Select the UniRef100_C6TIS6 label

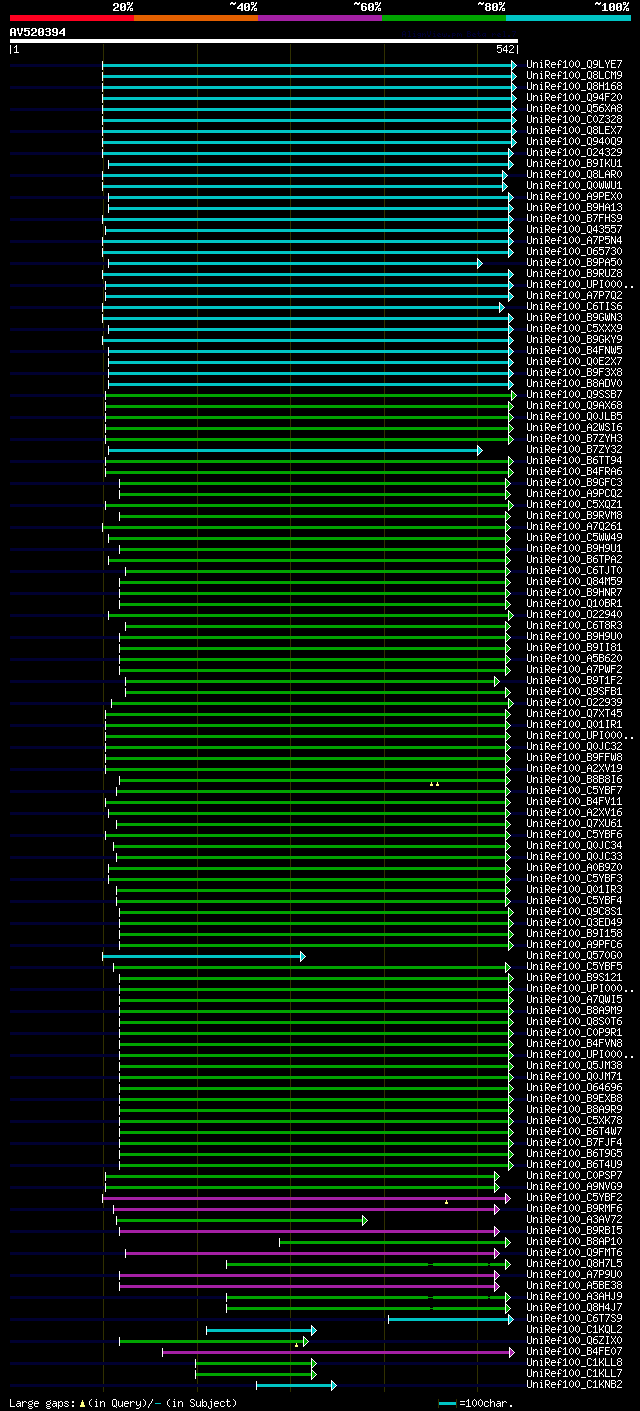pyautogui.click(x=574, y=306)
